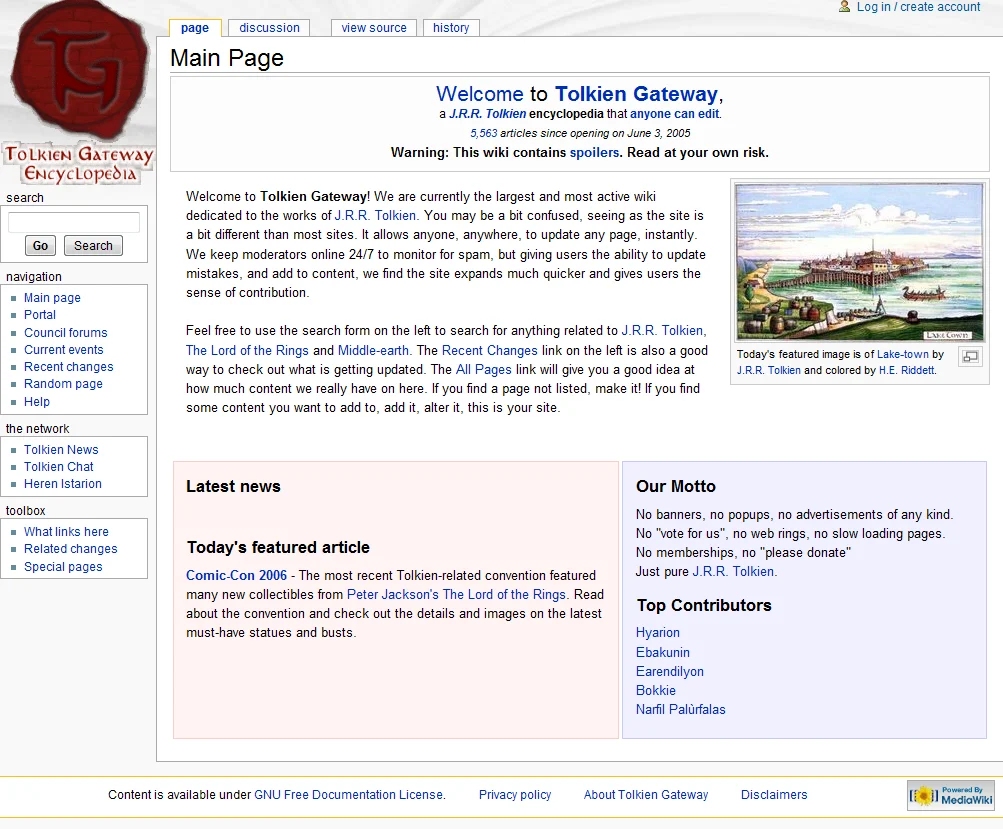Open Current events link
Screen dimensions: 1003x829
[x=63, y=350]
